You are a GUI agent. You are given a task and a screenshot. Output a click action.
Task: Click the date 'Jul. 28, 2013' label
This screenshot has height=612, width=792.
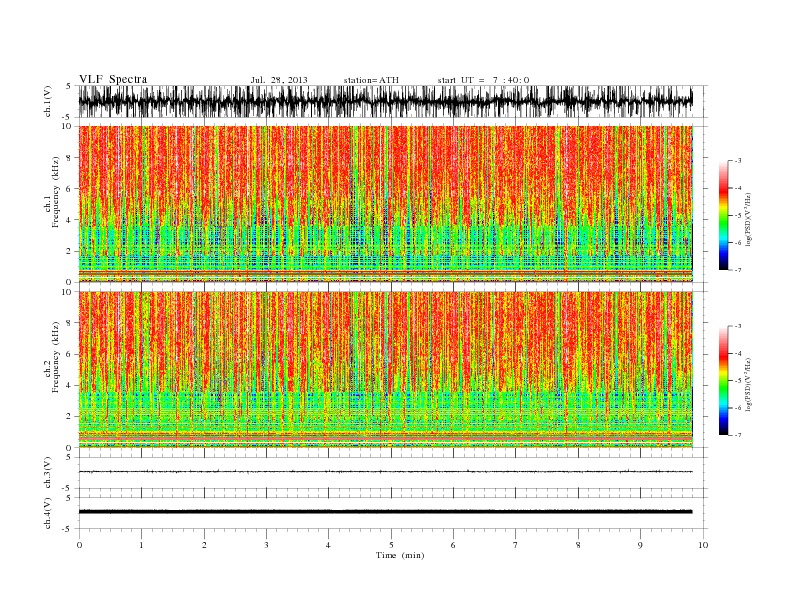pos(279,80)
